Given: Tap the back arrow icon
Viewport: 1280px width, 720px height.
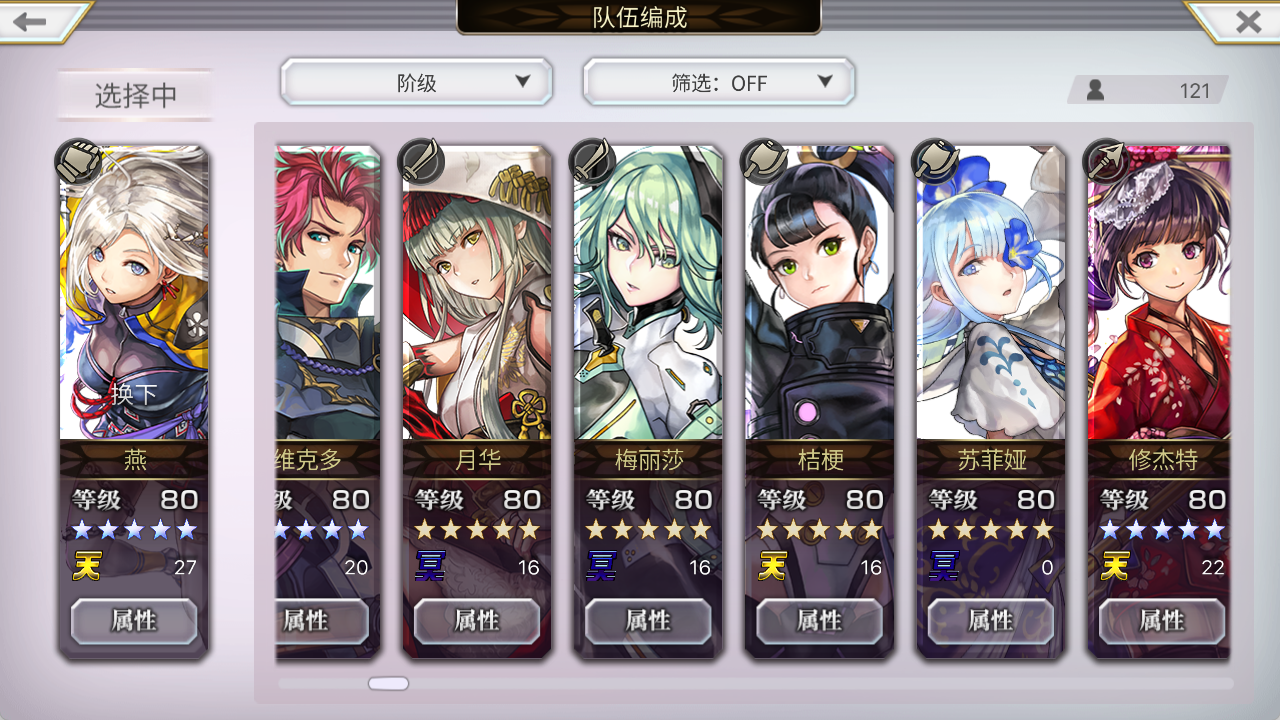Looking at the screenshot, I should pyautogui.click(x=30, y=21).
